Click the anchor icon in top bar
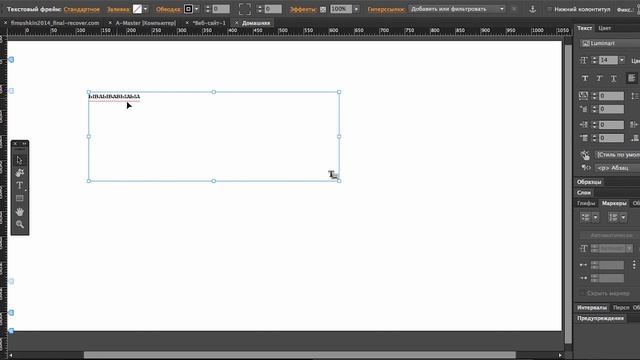This screenshot has width=640, height=360. pyautogui.click(x=533, y=9)
